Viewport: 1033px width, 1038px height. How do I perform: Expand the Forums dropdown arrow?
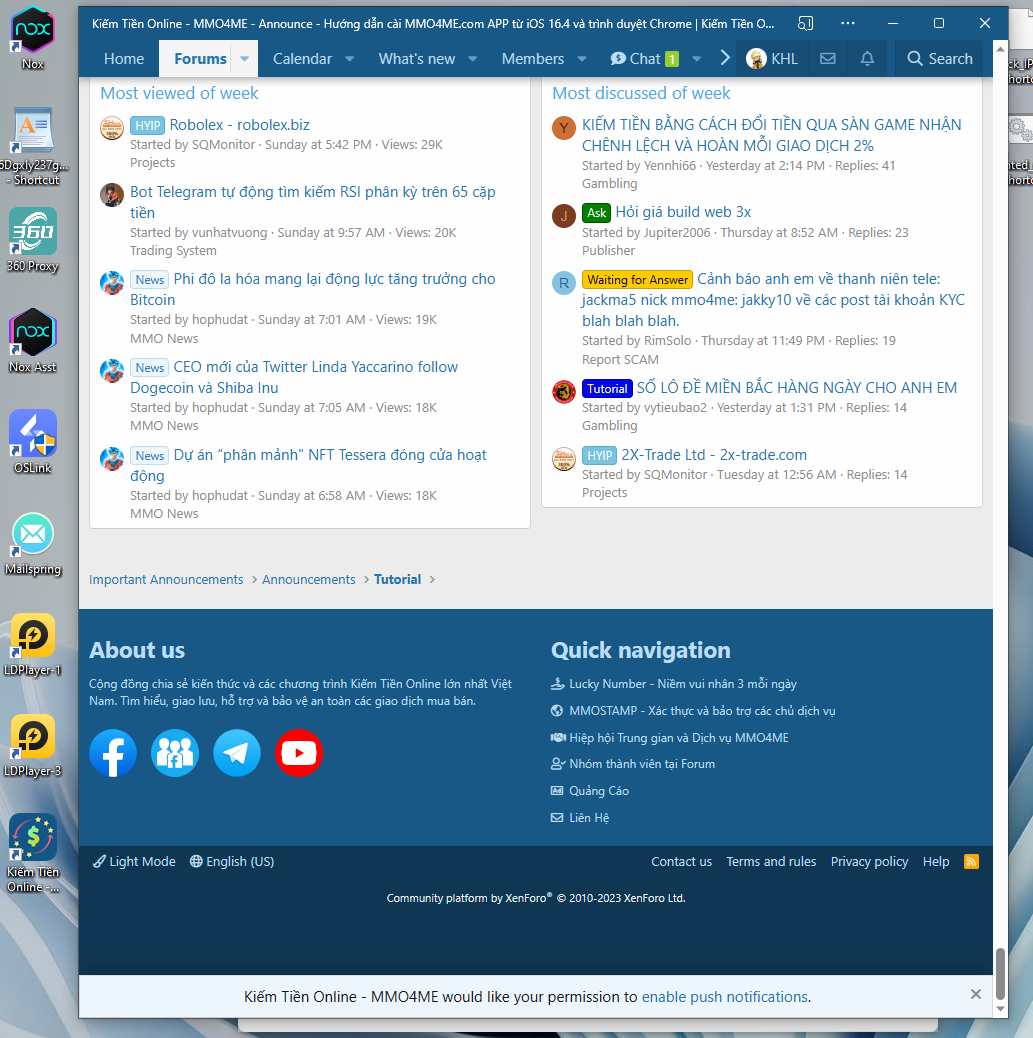coord(244,58)
